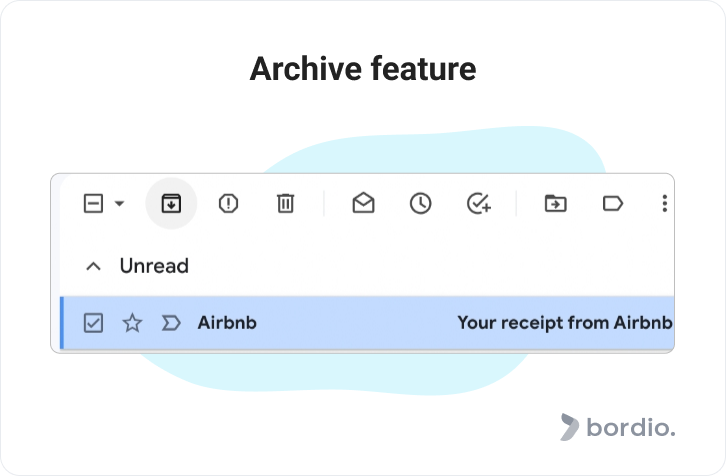Click the bordio logo
726x476 pixels.
pos(618,427)
